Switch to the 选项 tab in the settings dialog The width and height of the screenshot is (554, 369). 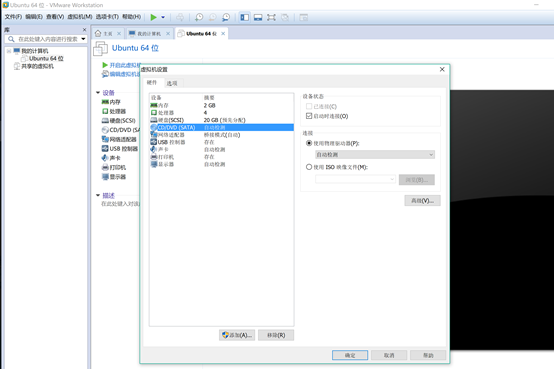pos(172,83)
